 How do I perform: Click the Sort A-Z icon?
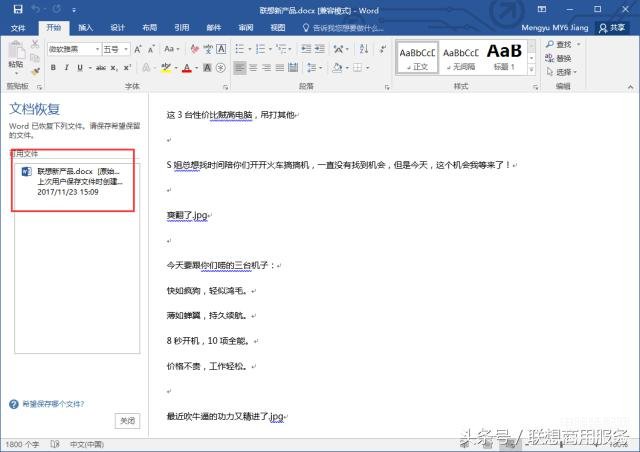[364, 49]
